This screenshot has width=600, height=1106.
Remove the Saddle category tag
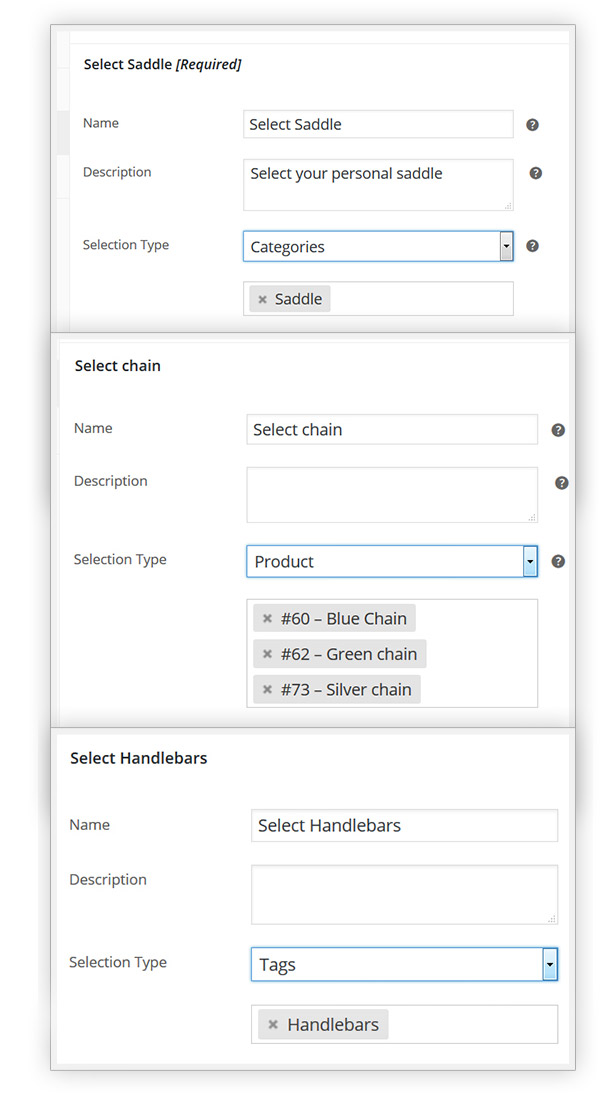tap(263, 298)
